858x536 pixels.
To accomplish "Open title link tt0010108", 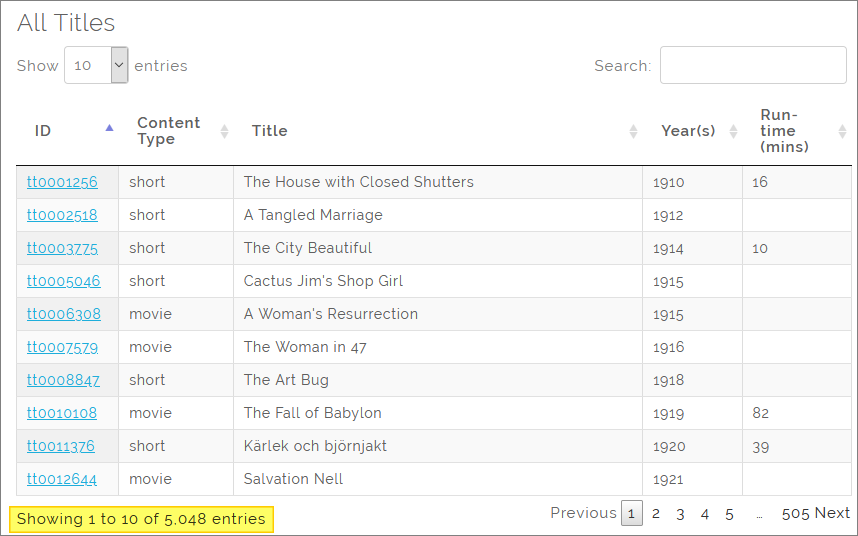I will pos(62,413).
